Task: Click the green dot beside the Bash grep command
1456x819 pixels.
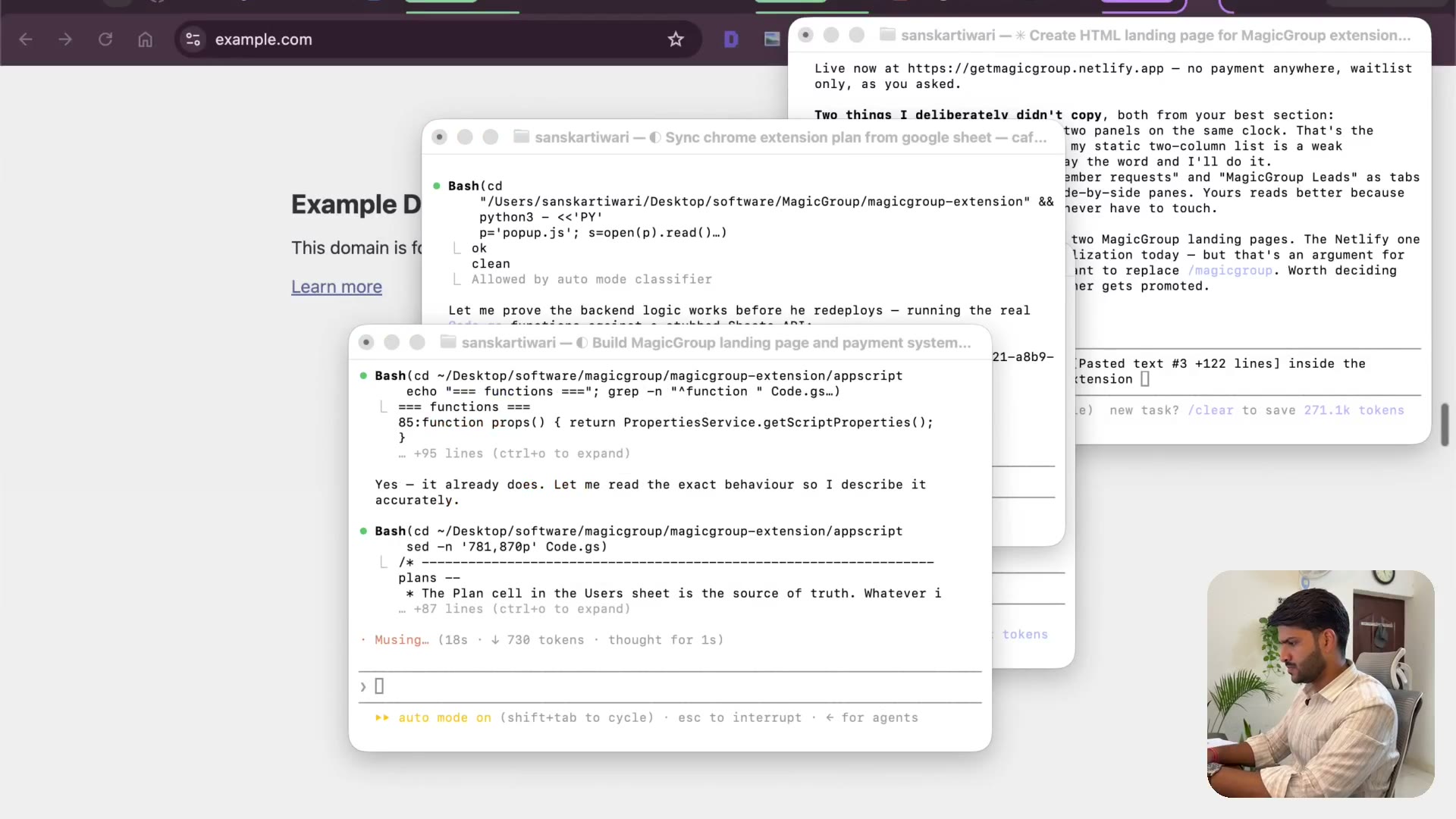Action: pyautogui.click(x=363, y=375)
